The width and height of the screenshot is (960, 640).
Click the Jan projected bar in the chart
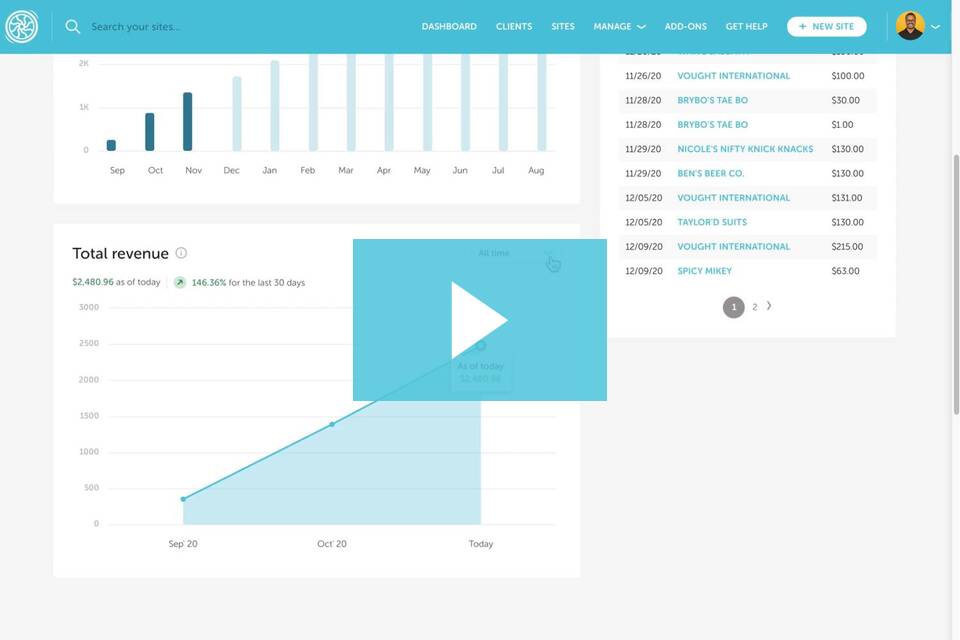275,105
